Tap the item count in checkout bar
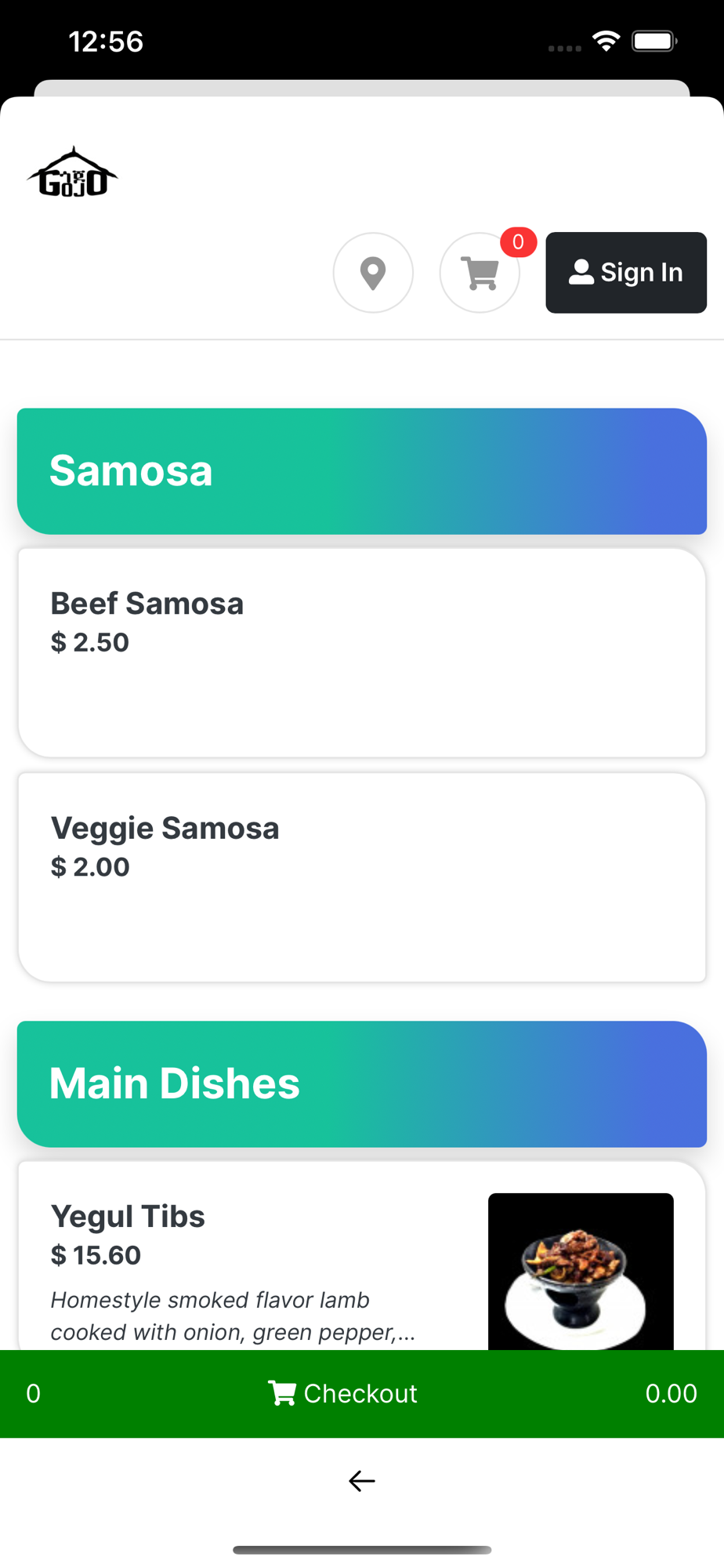The width and height of the screenshot is (724, 1568). (x=33, y=1393)
